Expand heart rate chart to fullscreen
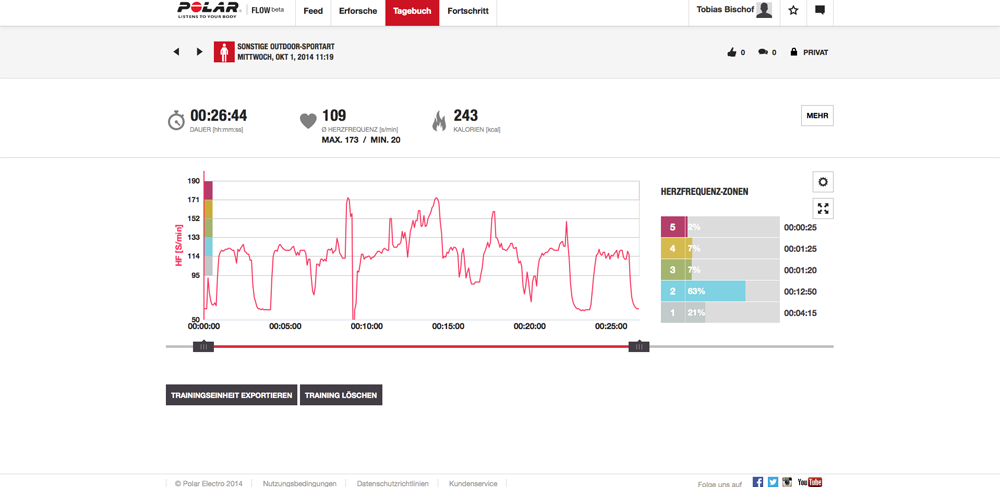Image resolution: width=1000 pixels, height=487 pixels. (x=823, y=209)
